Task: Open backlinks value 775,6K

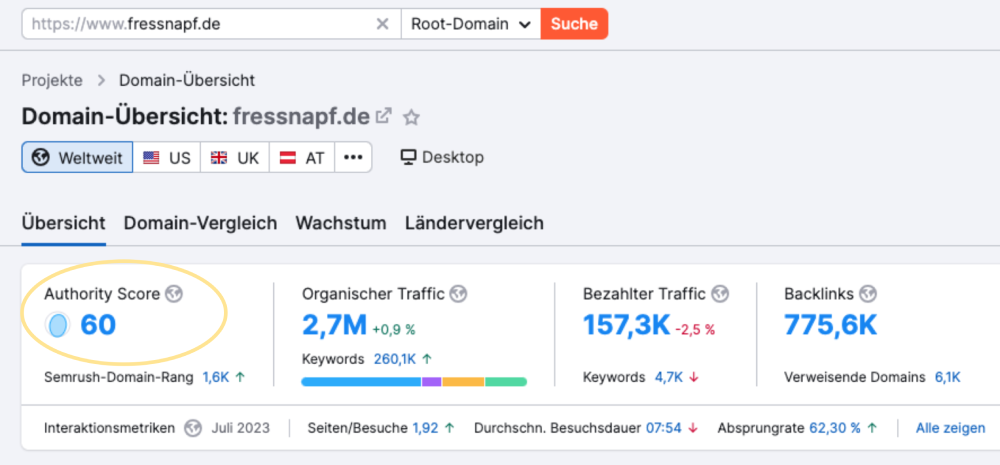Action: (830, 325)
